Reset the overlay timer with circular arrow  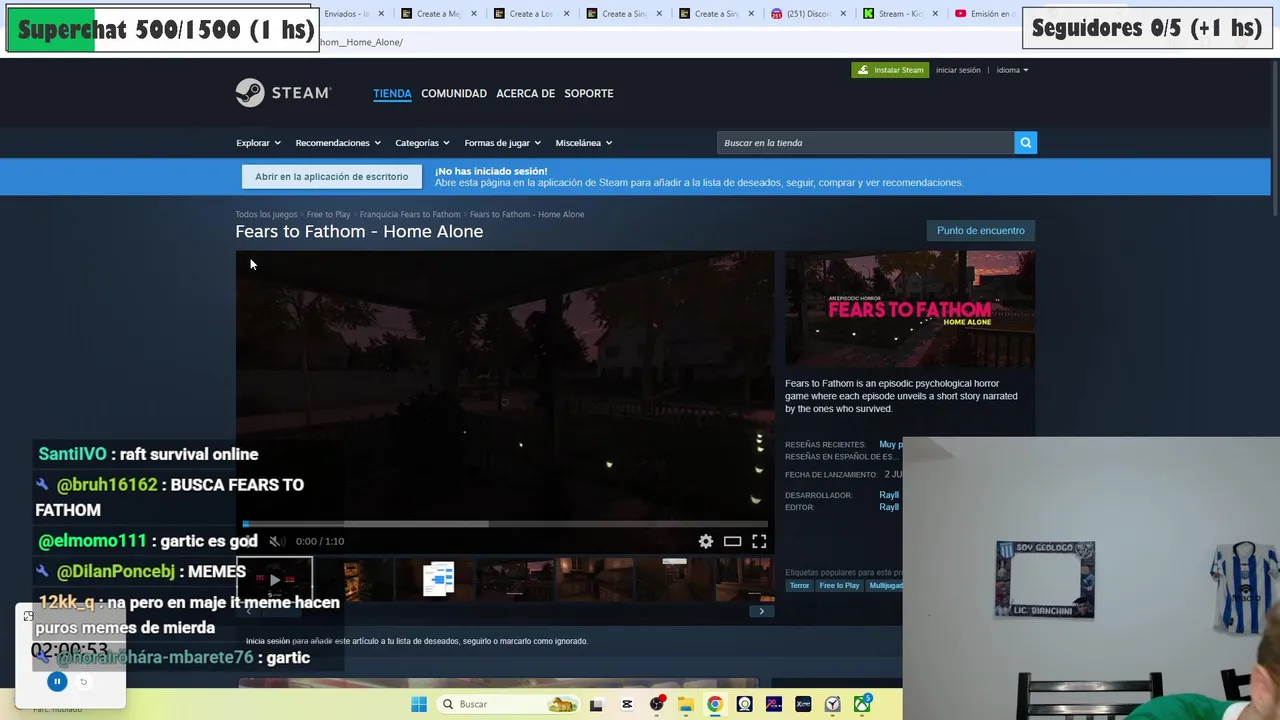click(84, 682)
